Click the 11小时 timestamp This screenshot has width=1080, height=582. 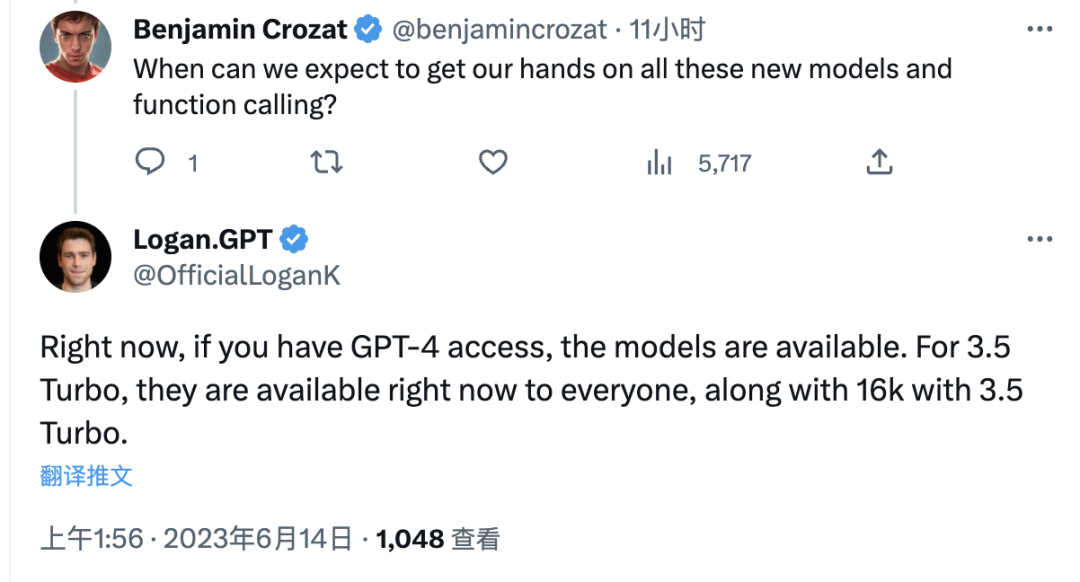click(667, 30)
